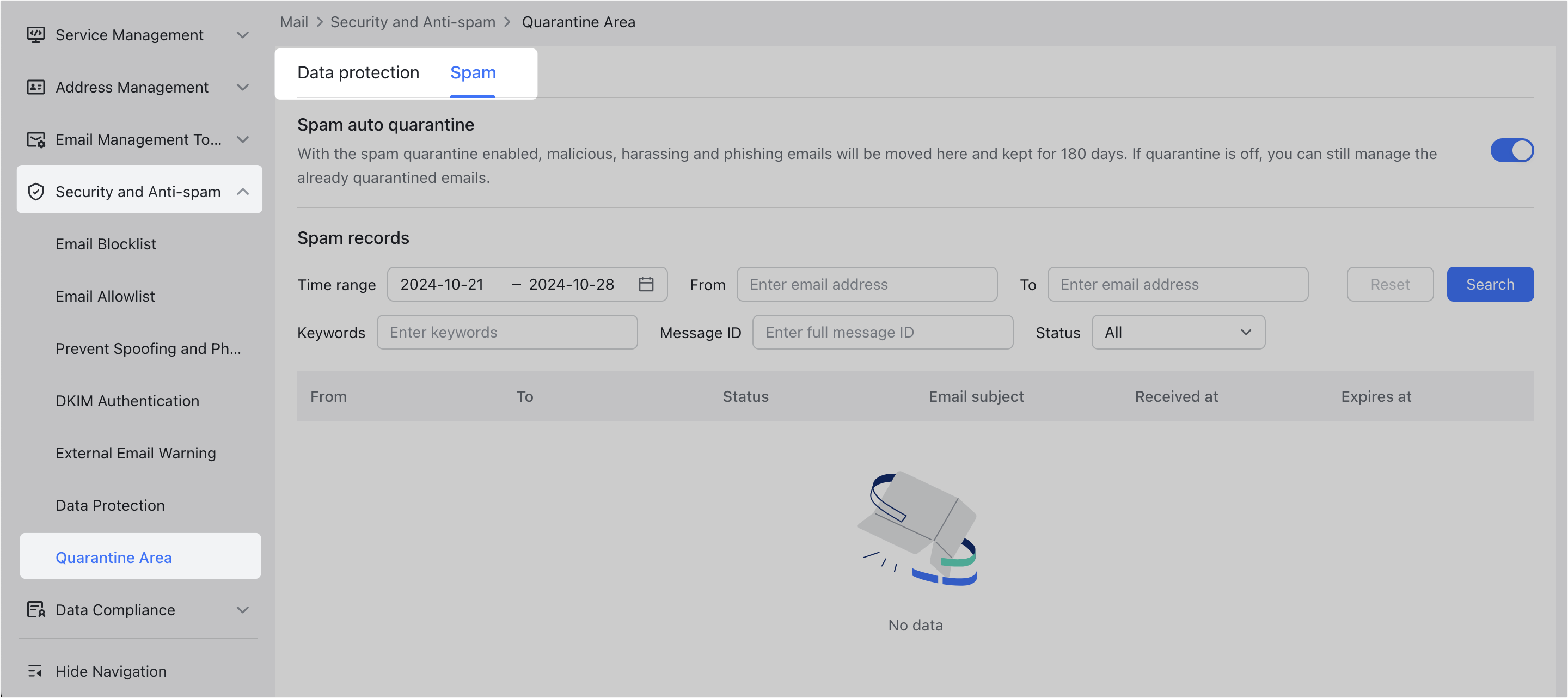Click the Data Compliance document icon
This screenshot has width=1568, height=698.
point(36,610)
